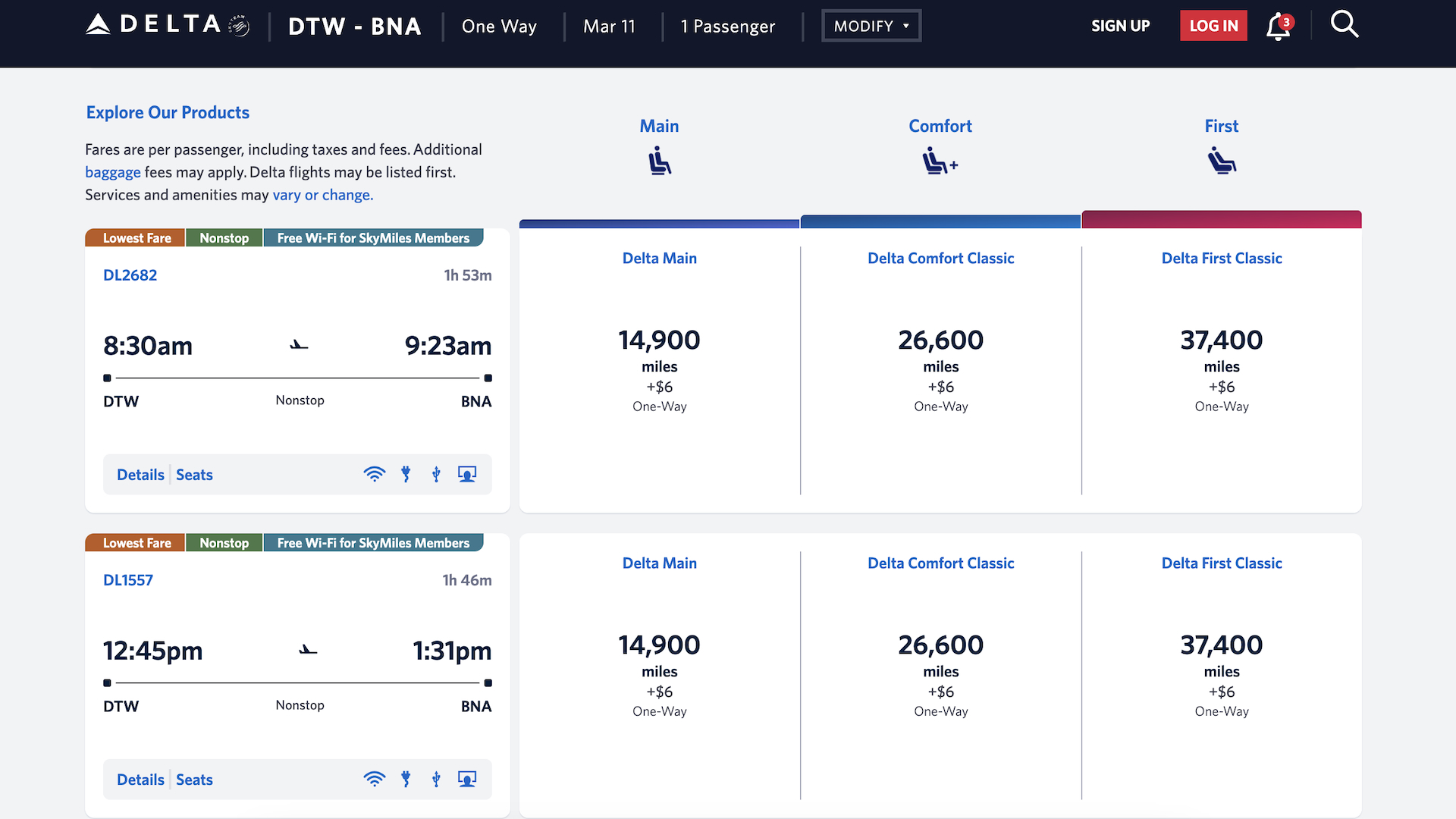Click the USB port icon for DL2682
The image size is (1456, 819).
[436, 475]
